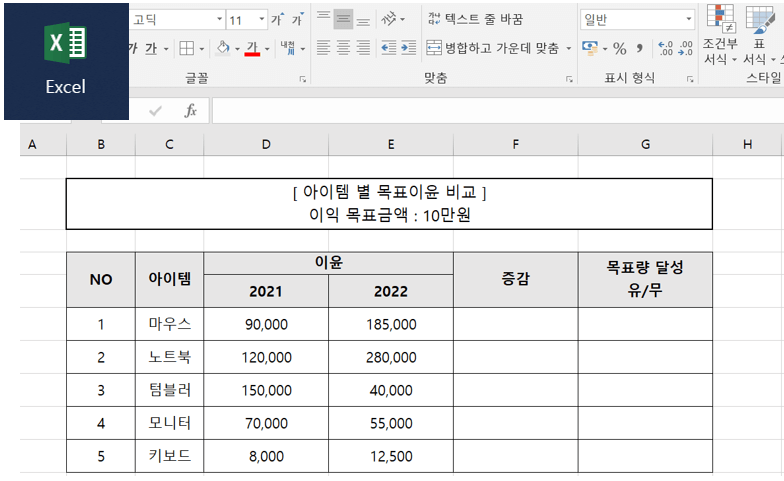Screen dimensions: 784x481
Task: Click the formula bar confirm checkmark
Action: [156, 110]
